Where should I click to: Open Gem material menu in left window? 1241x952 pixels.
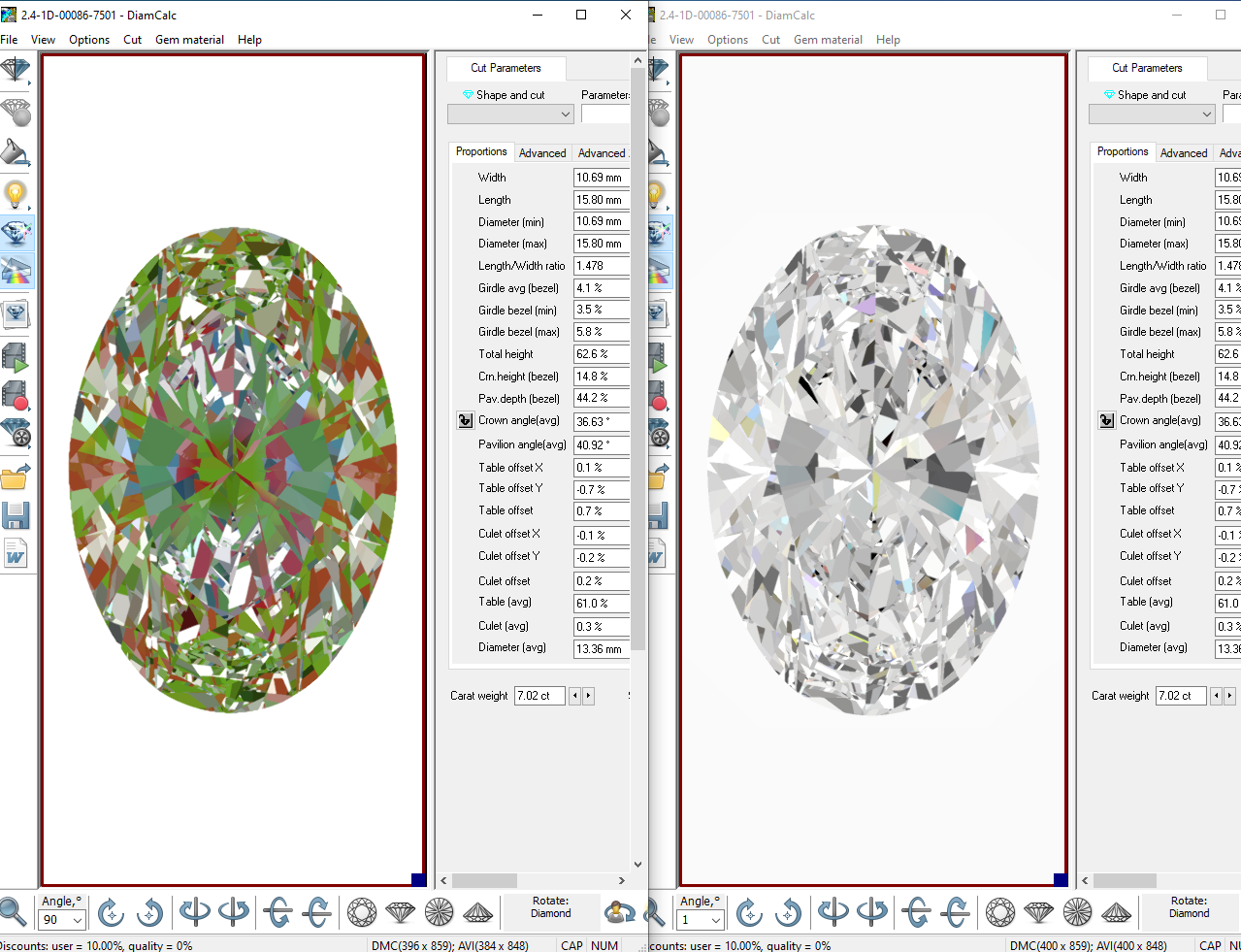(189, 40)
